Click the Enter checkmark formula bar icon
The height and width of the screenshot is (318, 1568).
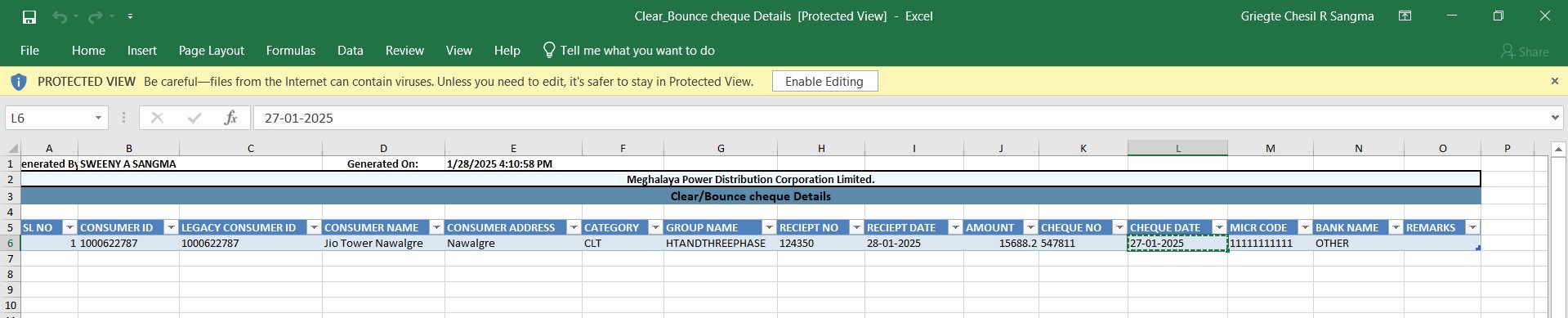click(x=194, y=118)
